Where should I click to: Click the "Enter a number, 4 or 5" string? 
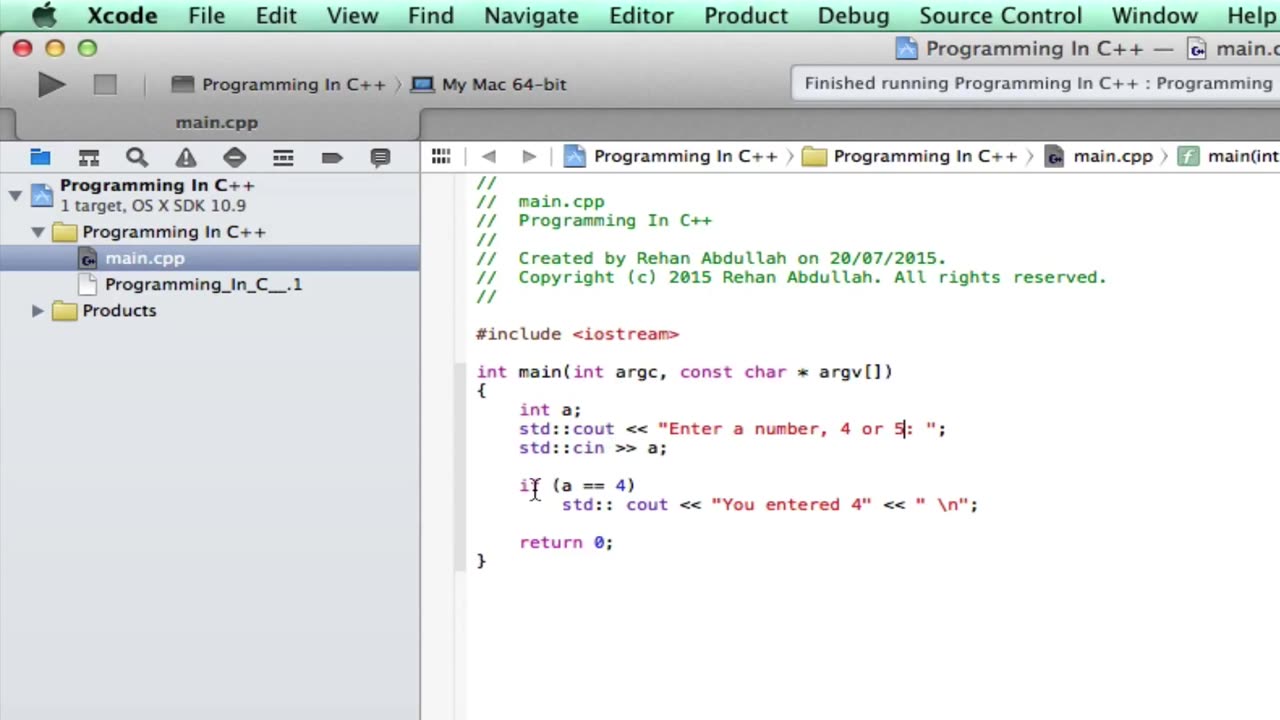coord(796,429)
